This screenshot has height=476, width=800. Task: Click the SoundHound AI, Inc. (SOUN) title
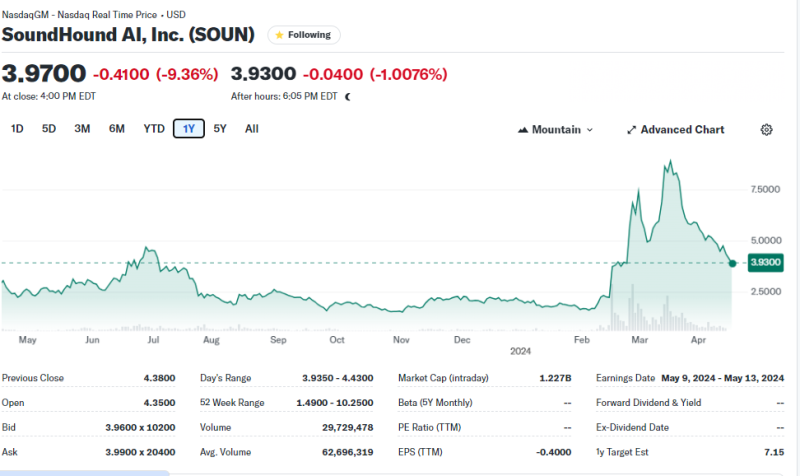(x=128, y=35)
